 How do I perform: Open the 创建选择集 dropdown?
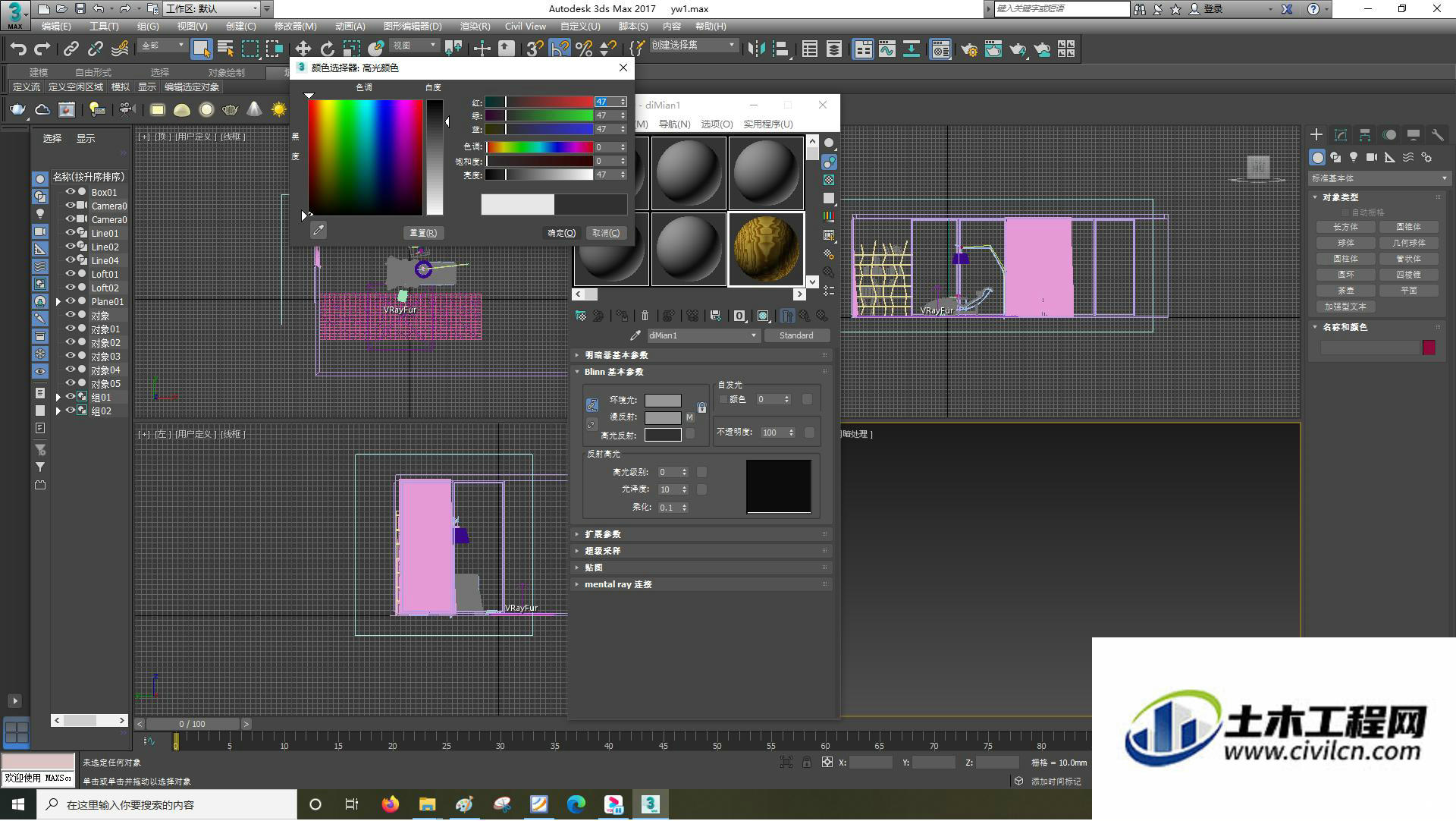click(x=693, y=46)
